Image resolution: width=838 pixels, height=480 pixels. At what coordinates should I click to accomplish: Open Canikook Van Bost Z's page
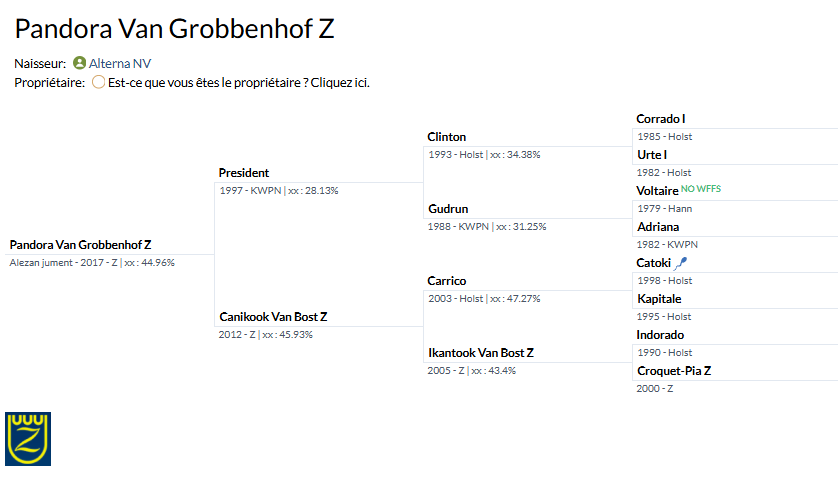tap(273, 317)
